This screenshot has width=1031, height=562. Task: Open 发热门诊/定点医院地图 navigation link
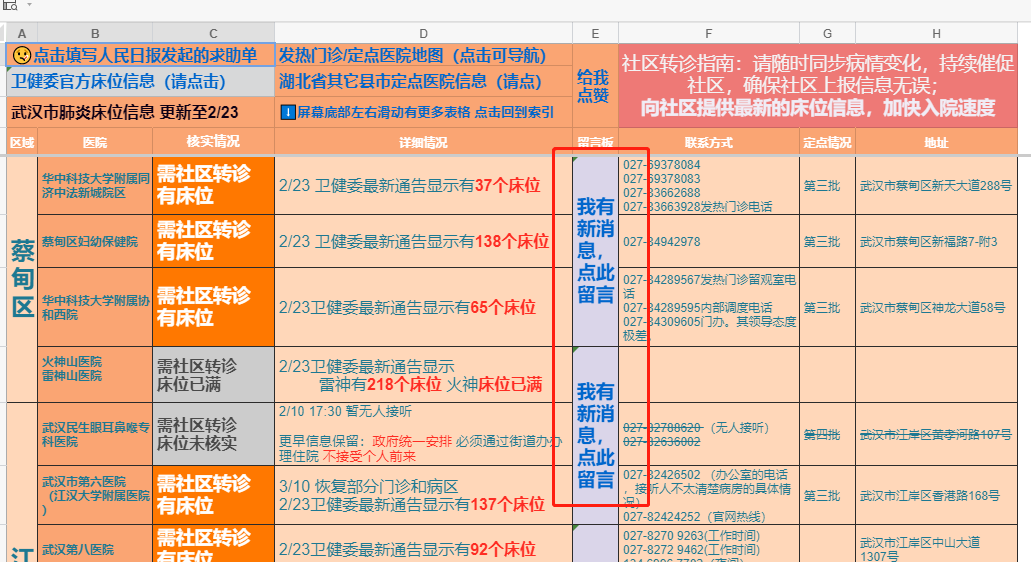423,55
